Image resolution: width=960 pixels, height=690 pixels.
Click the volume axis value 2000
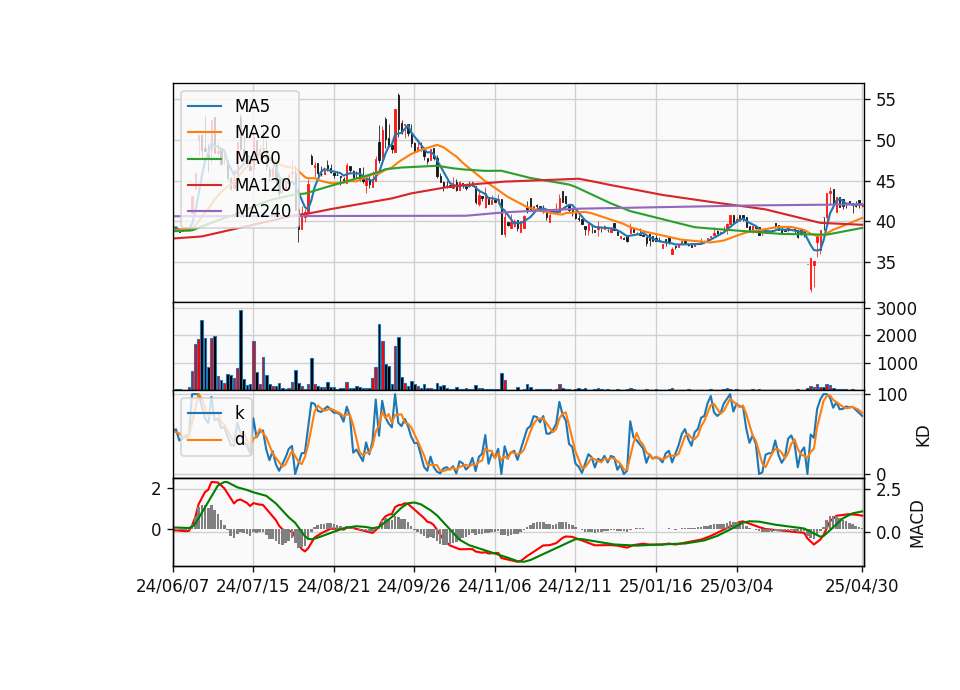[896, 336]
